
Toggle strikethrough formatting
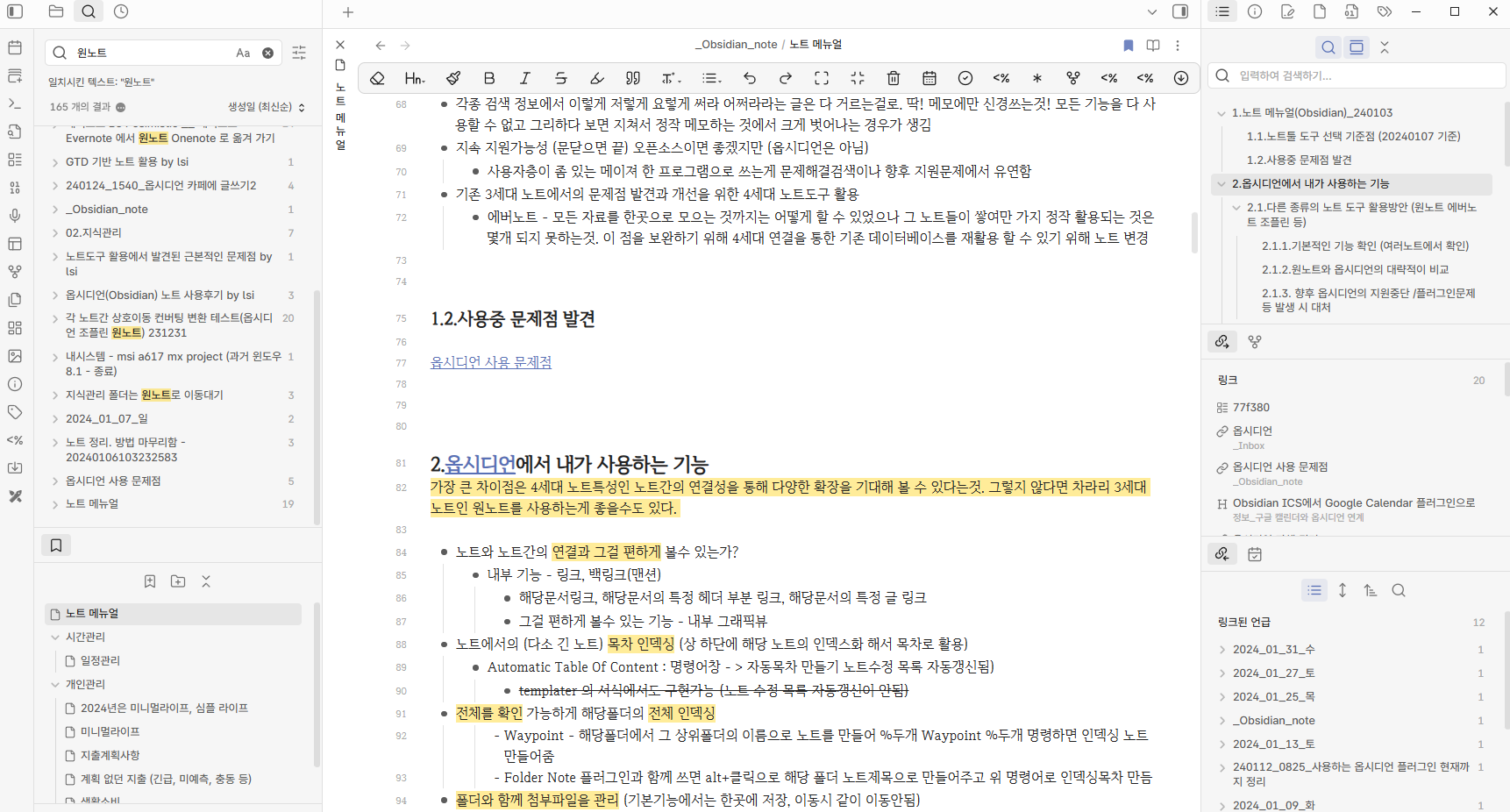[561, 78]
